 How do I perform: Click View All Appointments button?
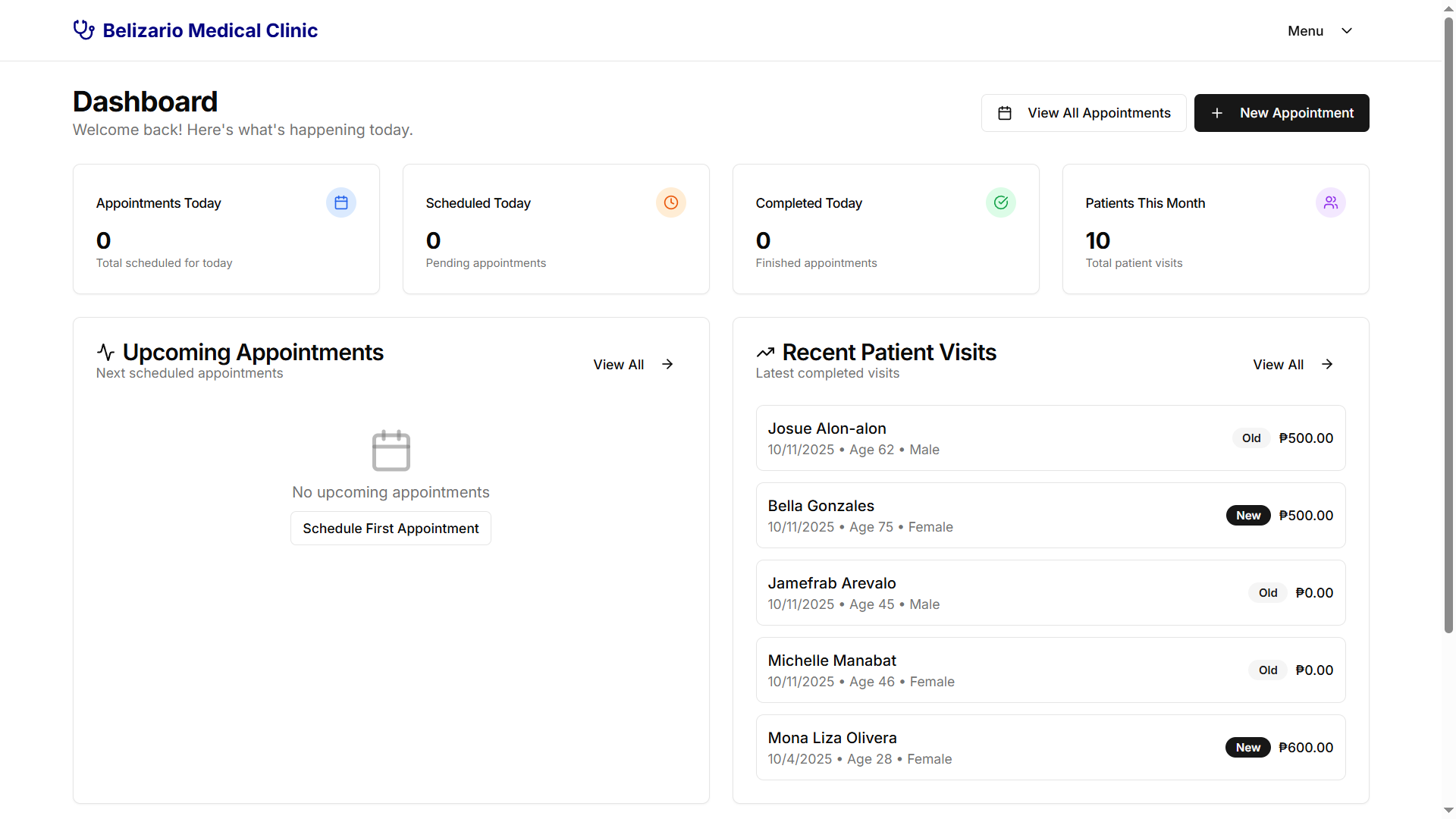pos(1084,113)
